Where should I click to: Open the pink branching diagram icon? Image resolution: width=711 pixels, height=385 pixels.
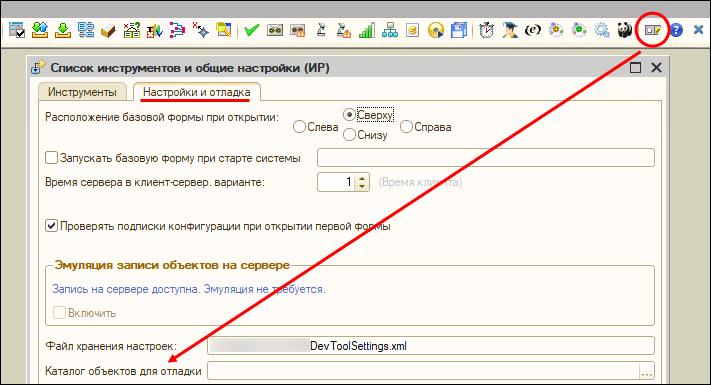point(177,30)
